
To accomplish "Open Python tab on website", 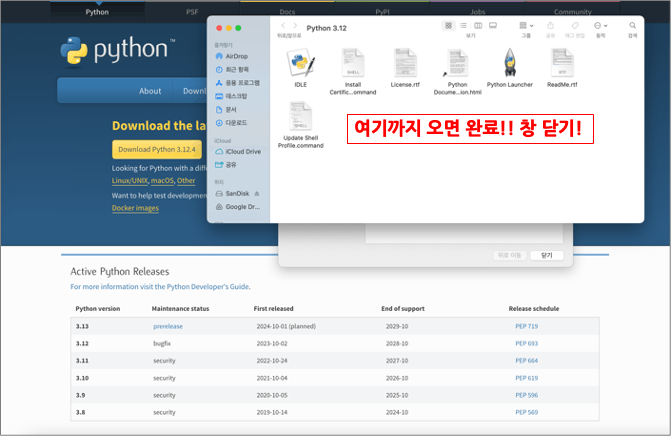I will (x=97, y=12).
